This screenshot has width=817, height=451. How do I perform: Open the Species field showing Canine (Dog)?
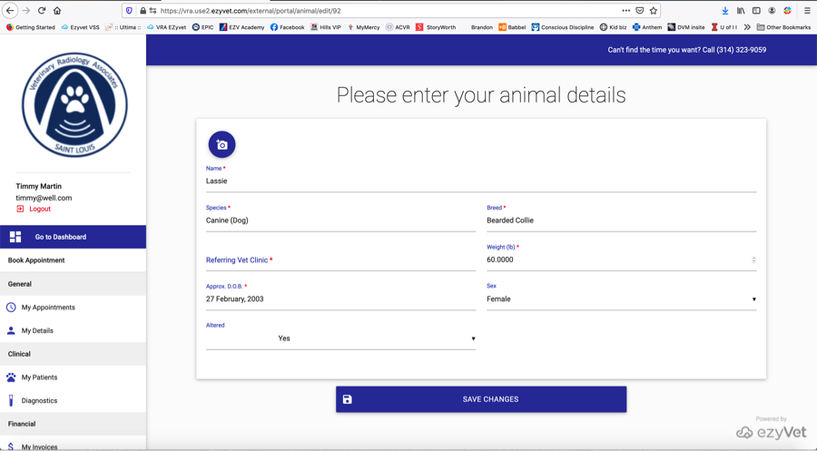340,220
